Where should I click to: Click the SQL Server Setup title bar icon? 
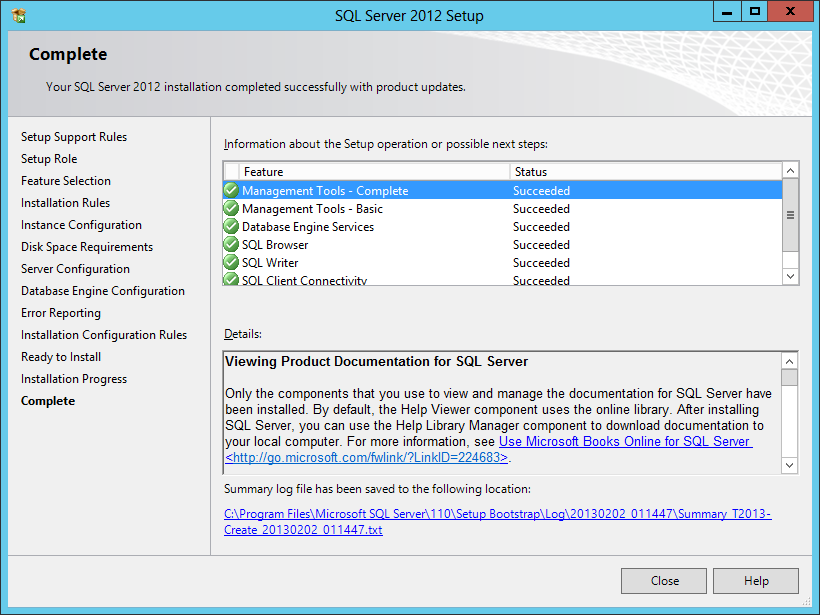tap(19, 16)
